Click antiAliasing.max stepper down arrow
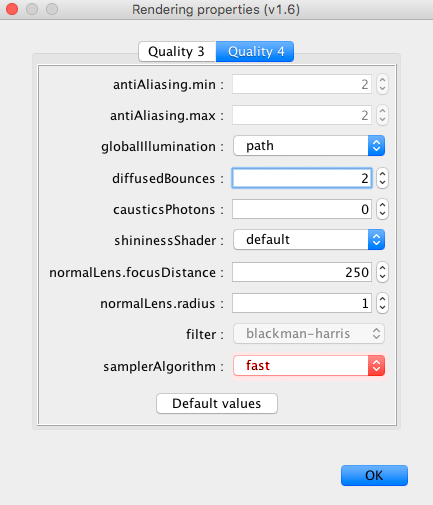Viewport: 433px width, 505px height. point(382,120)
